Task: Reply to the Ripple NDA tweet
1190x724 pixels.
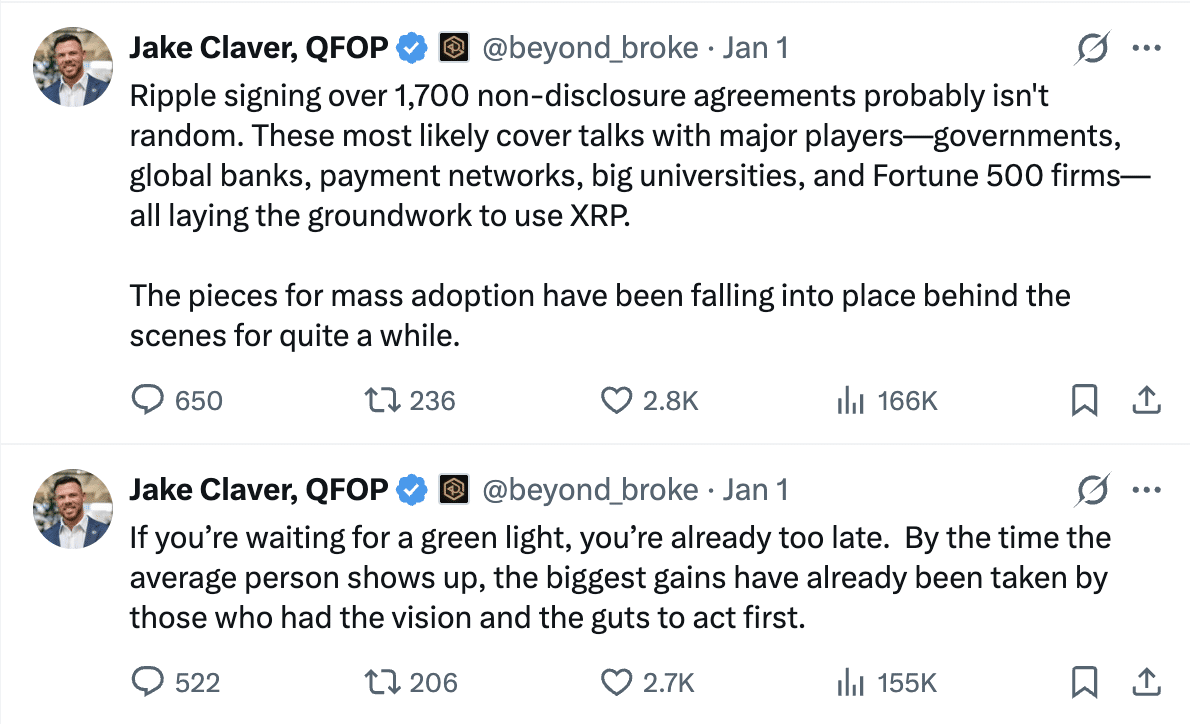Action: click(x=148, y=400)
